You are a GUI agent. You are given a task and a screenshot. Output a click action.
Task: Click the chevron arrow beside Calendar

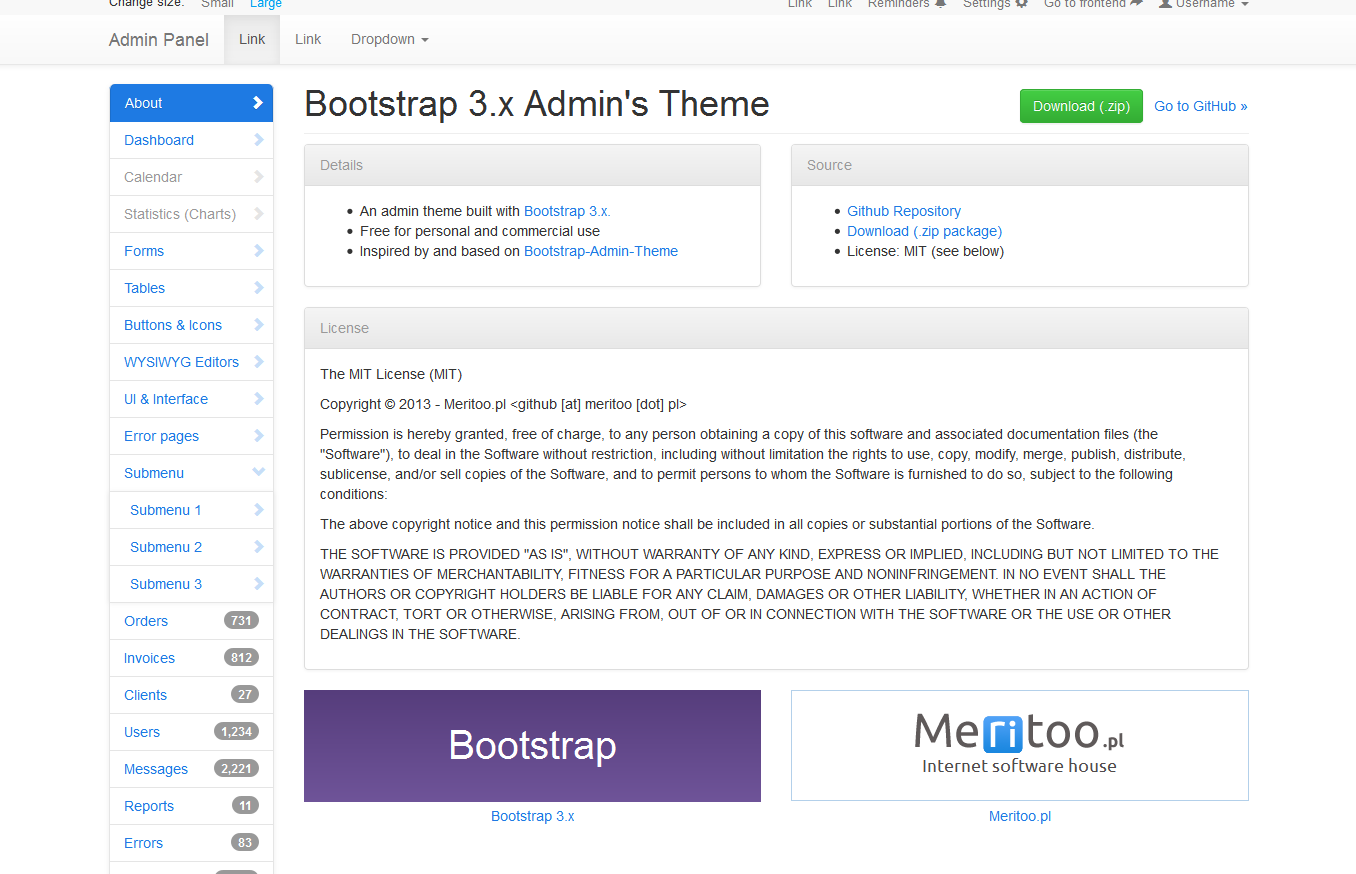pos(258,177)
